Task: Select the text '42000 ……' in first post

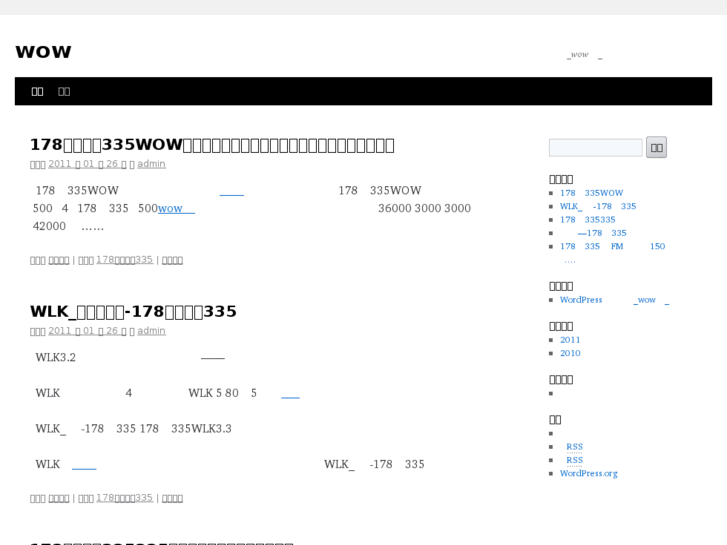Action: [x=68, y=226]
